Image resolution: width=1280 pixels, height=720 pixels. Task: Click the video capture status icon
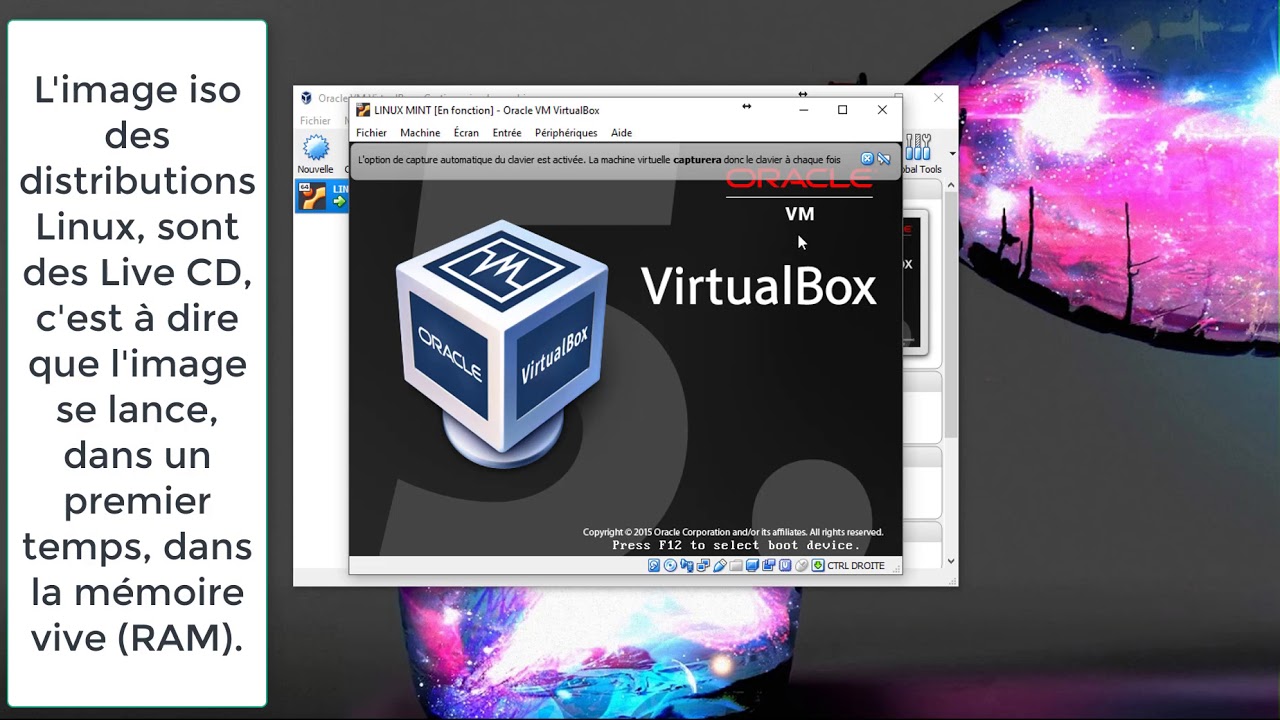tap(769, 565)
